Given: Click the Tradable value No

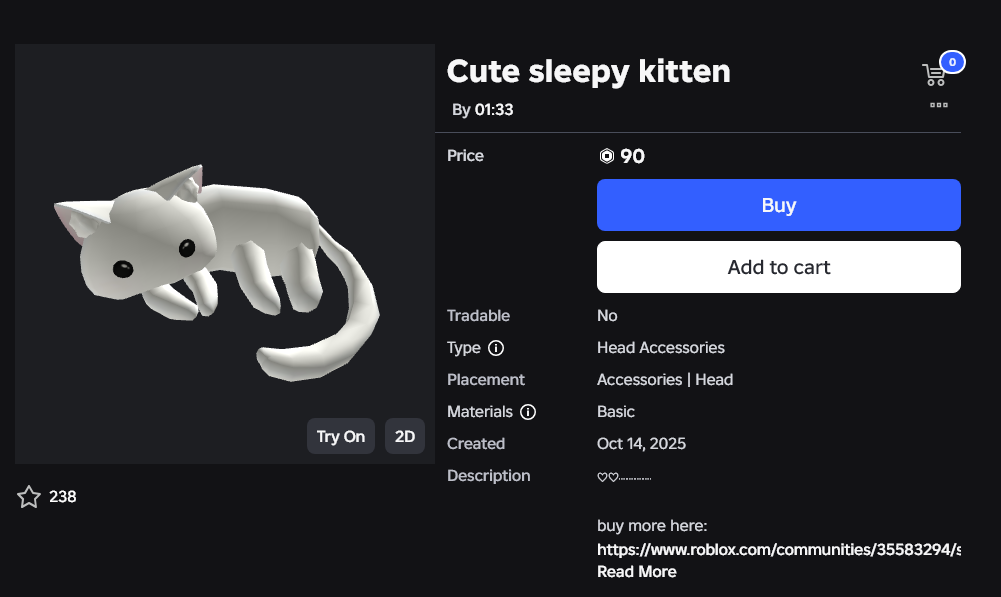Looking at the screenshot, I should 607,316.
